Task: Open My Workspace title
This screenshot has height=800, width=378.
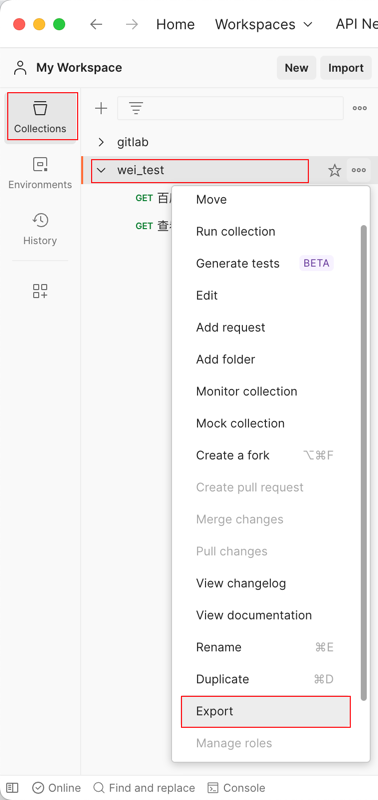Action: point(79,68)
